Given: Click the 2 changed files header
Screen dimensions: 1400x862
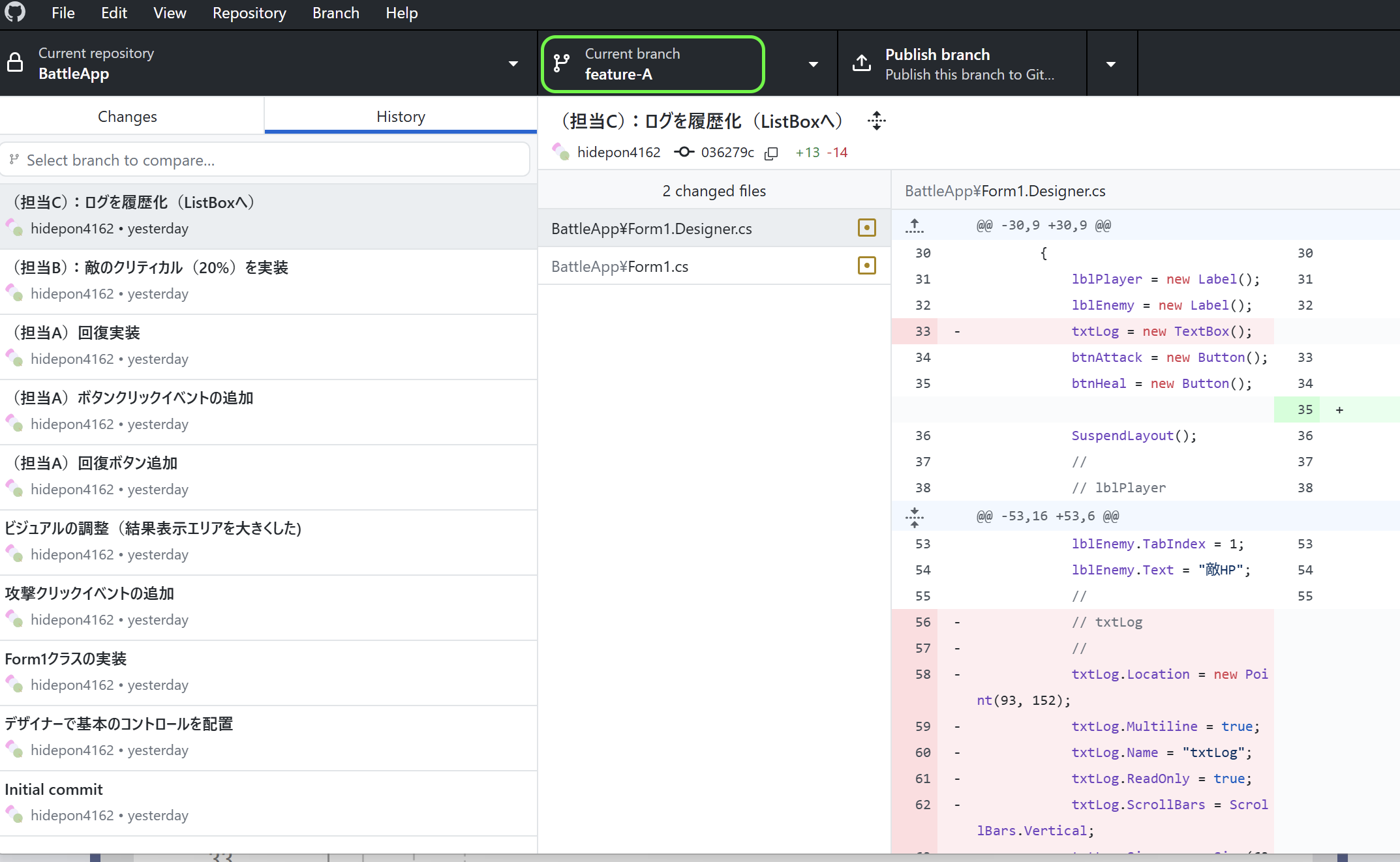Looking at the screenshot, I should tap(714, 191).
